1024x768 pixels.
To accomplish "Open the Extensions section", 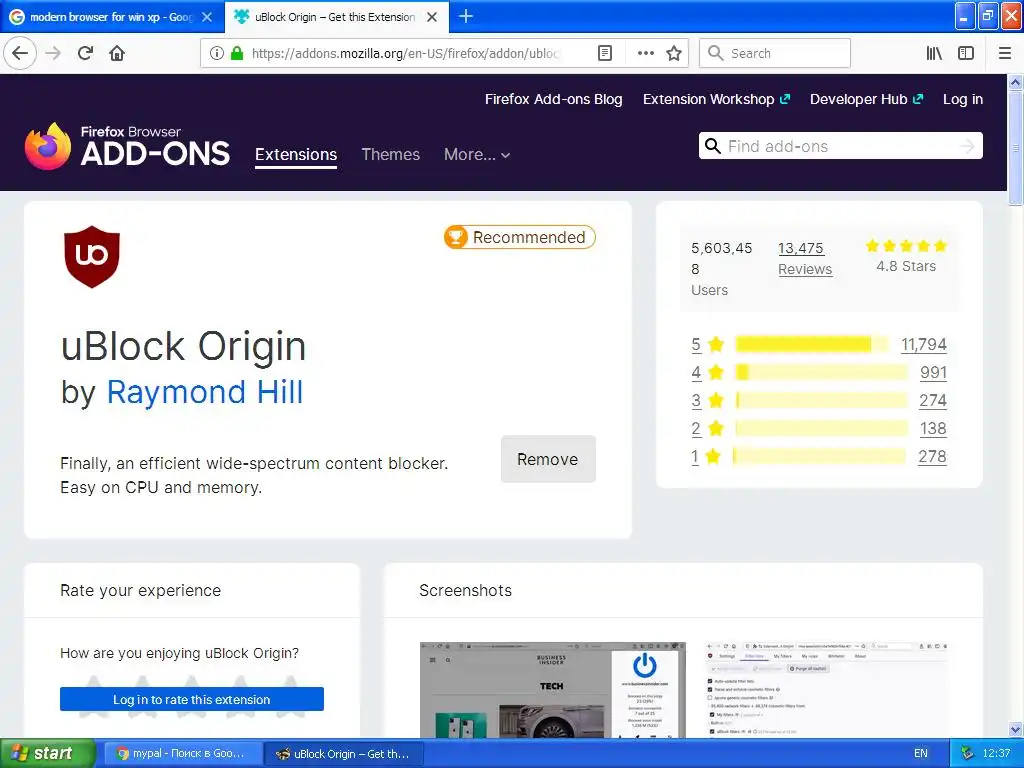I will (296, 155).
